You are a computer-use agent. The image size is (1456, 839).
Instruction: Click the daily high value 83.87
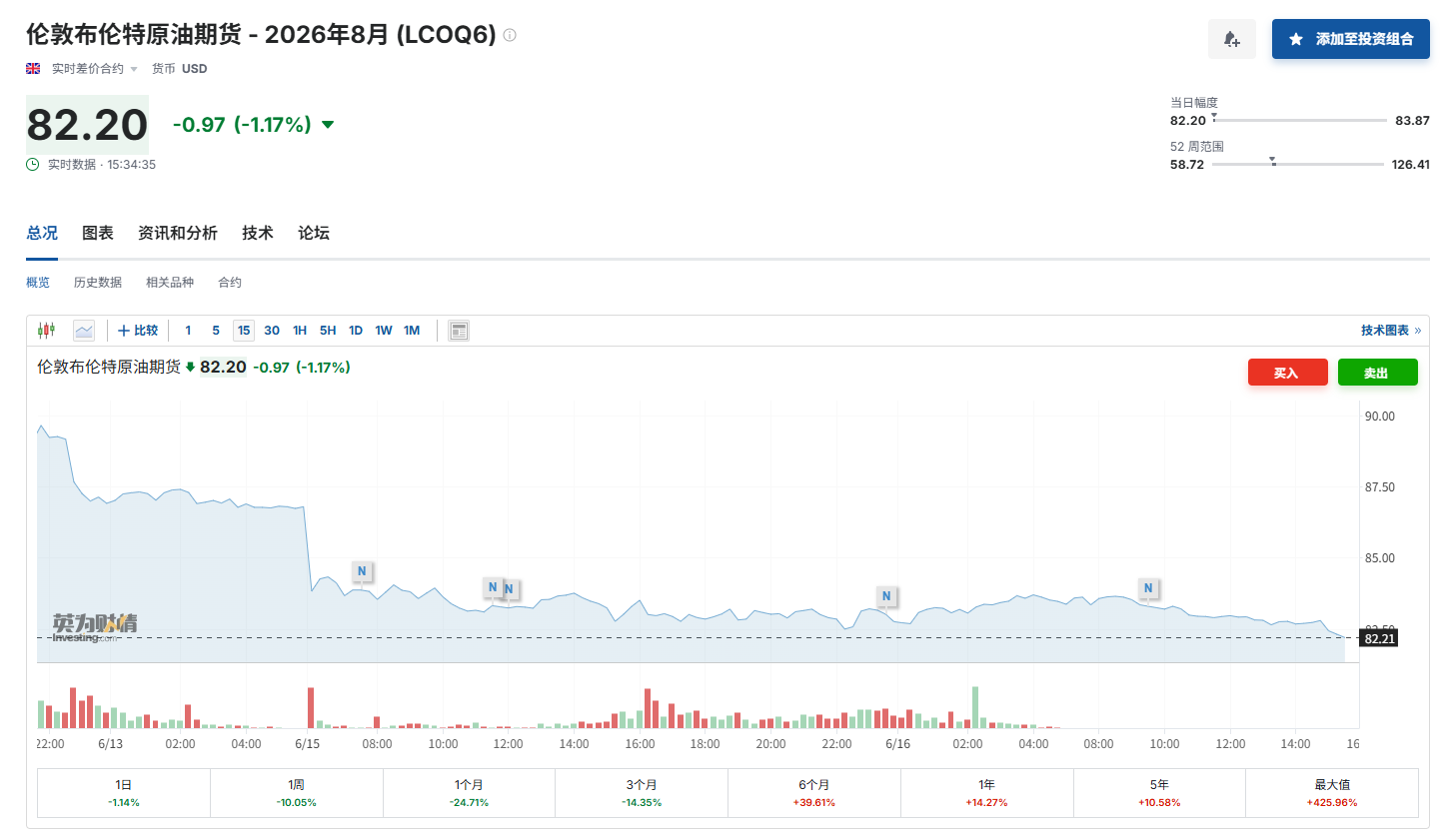coord(1412,121)
